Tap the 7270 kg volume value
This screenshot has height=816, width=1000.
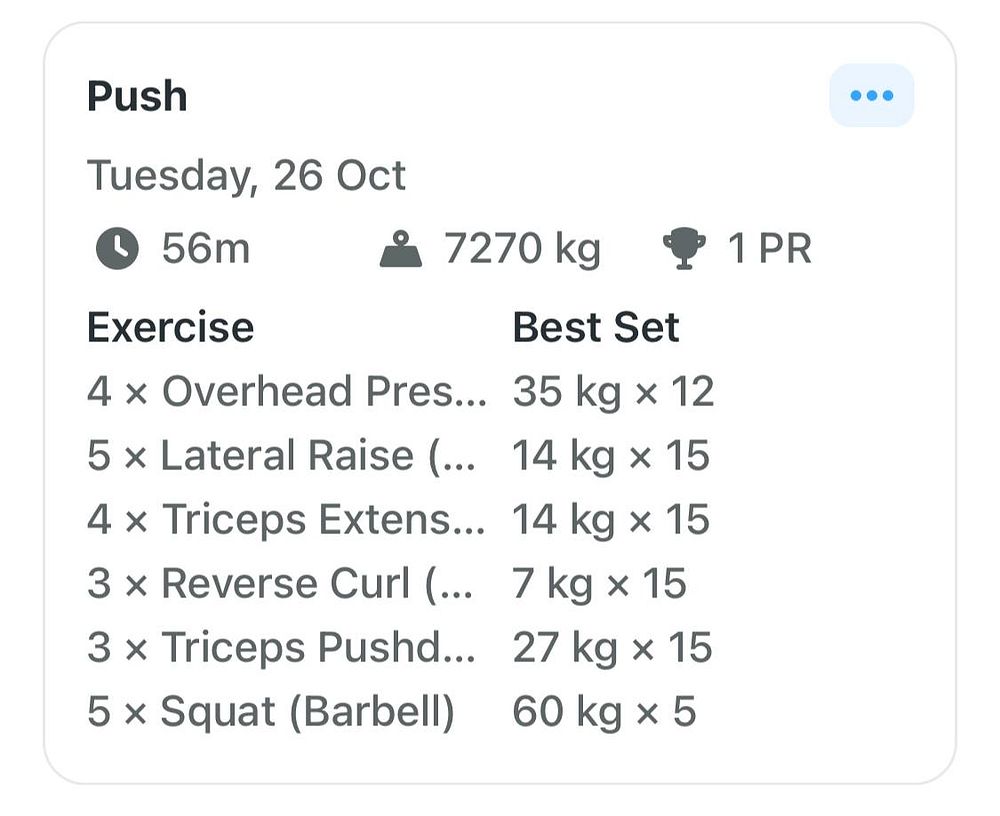(x=522, y=249)
